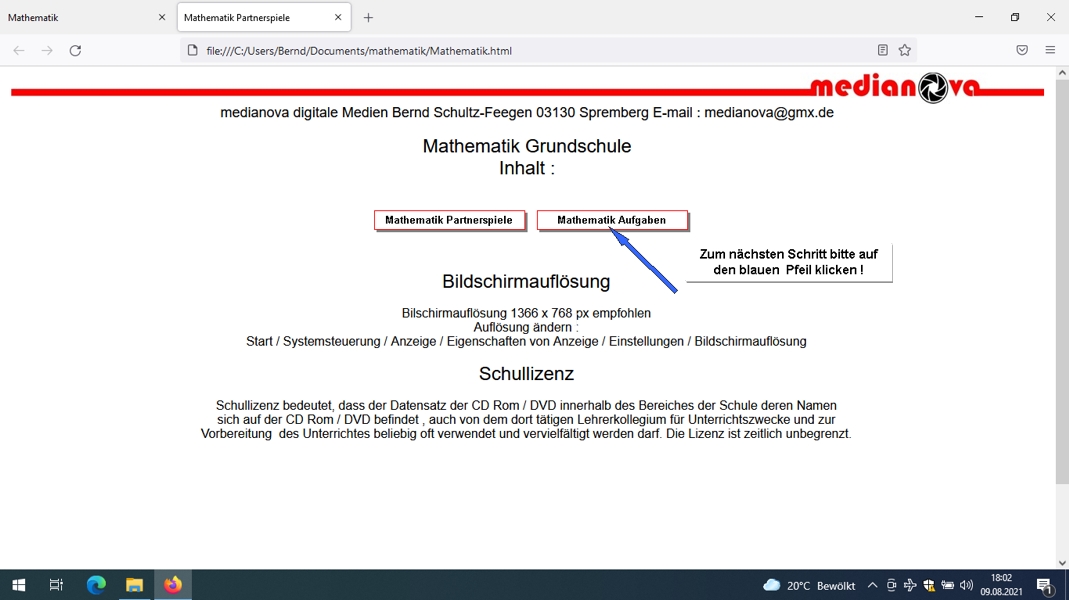Reload the page with the refresh icon
Viewport: 1069px width, 600px height.
(76, 50)
